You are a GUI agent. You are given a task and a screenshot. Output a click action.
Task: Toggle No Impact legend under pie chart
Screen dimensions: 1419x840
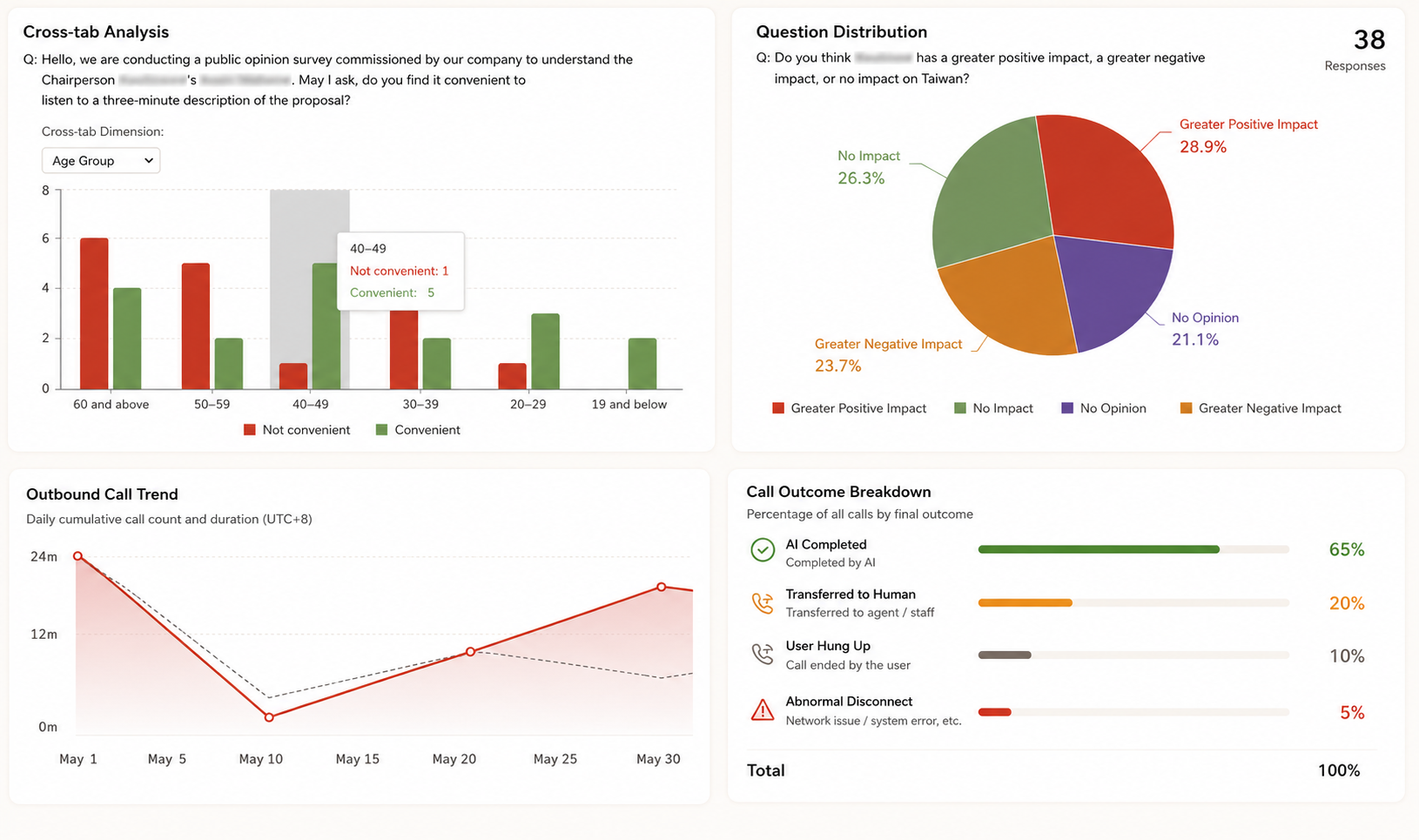(x=994, y=408)
